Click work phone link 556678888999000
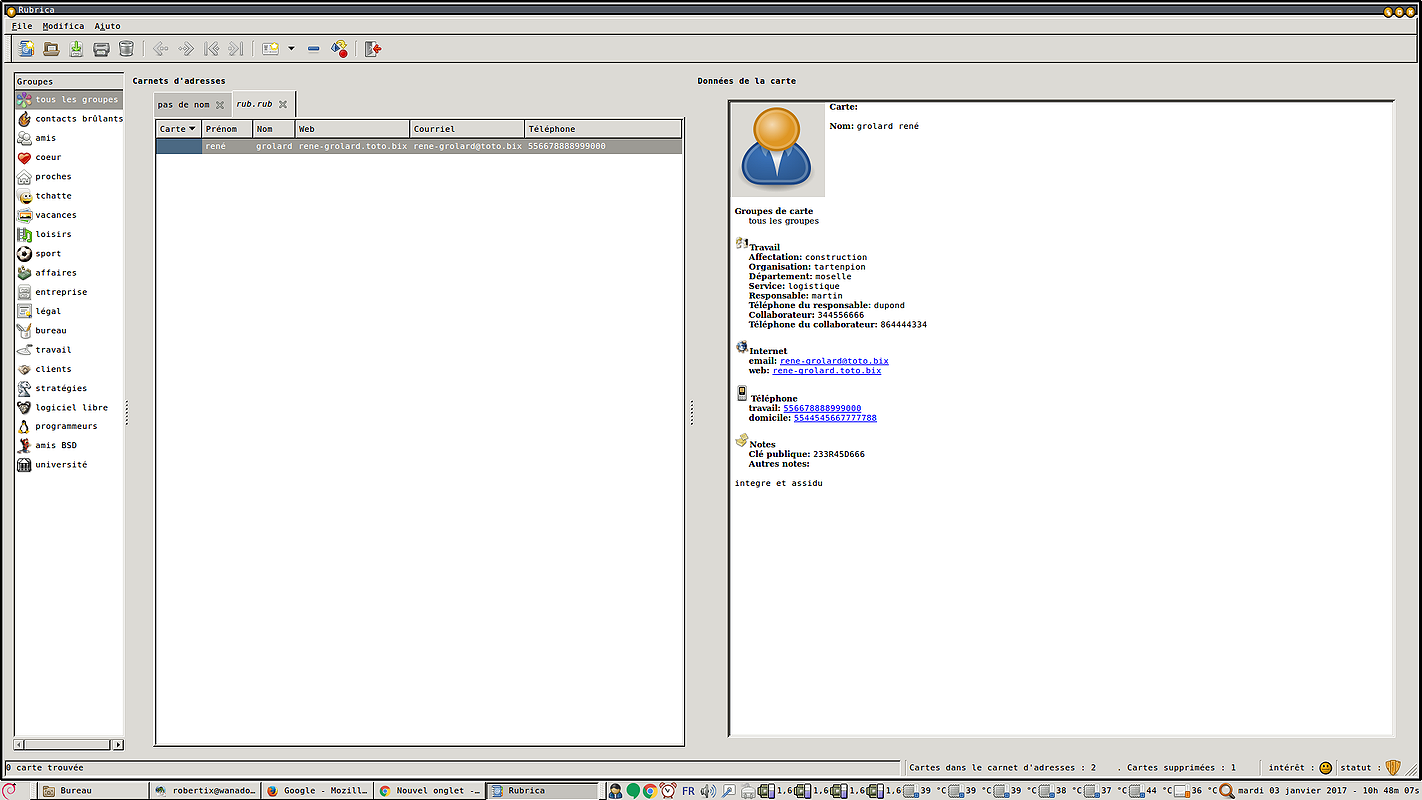 (822, 408)
